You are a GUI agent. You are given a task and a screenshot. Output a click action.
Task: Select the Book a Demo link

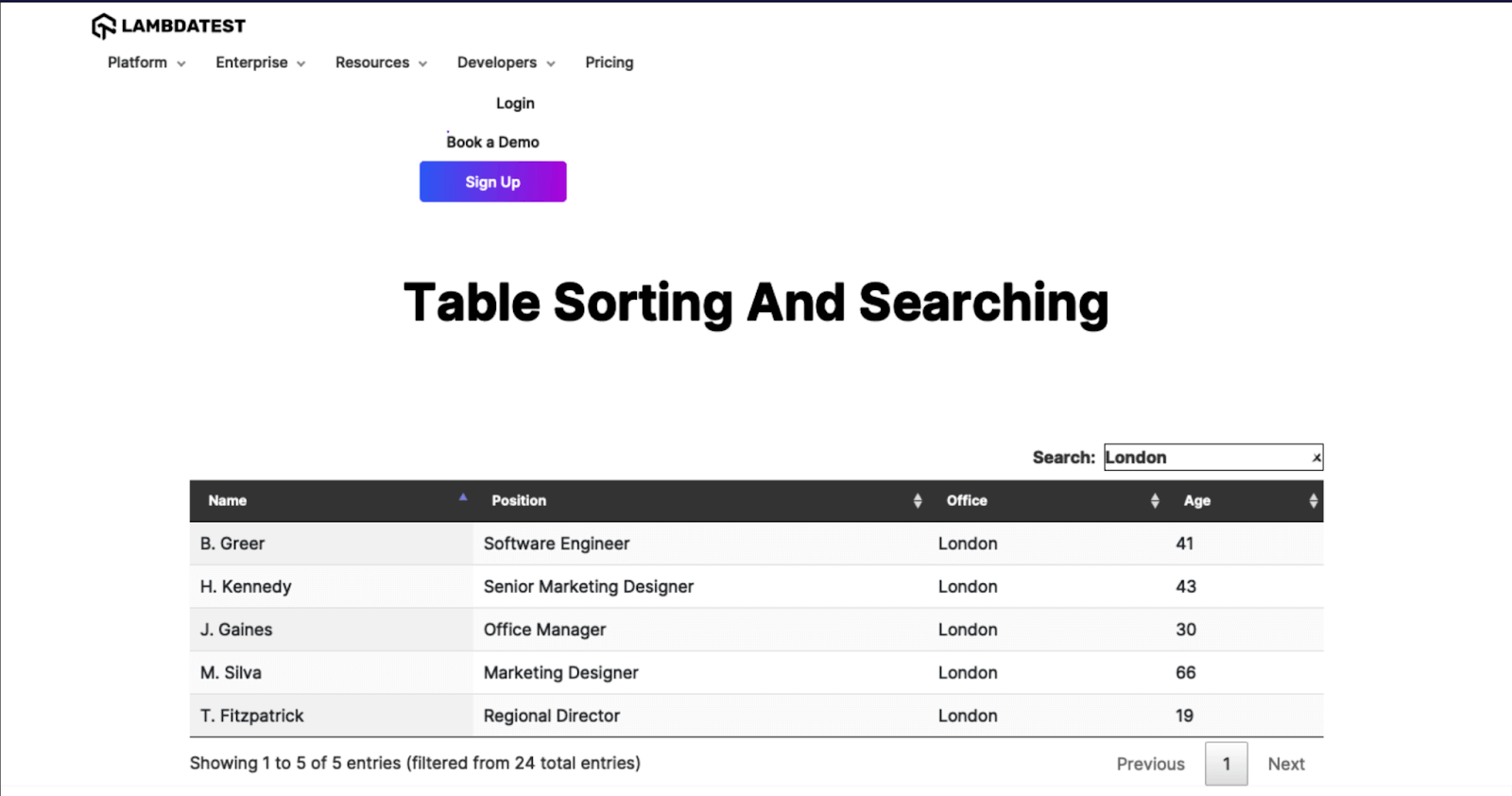coord(492,142)
